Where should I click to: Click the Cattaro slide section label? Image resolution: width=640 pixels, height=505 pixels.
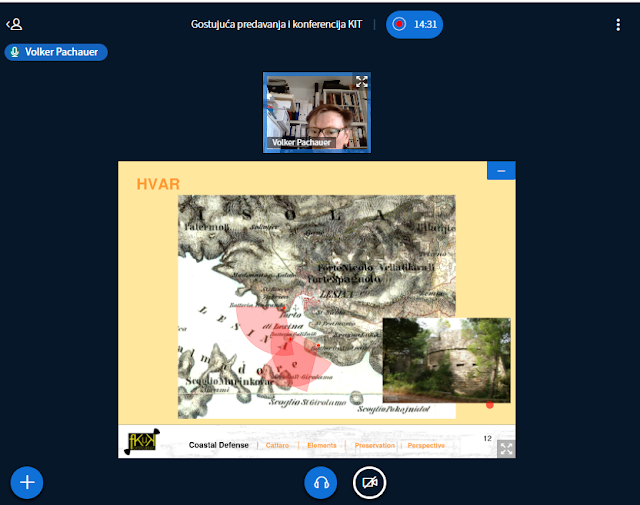(277, 445)
